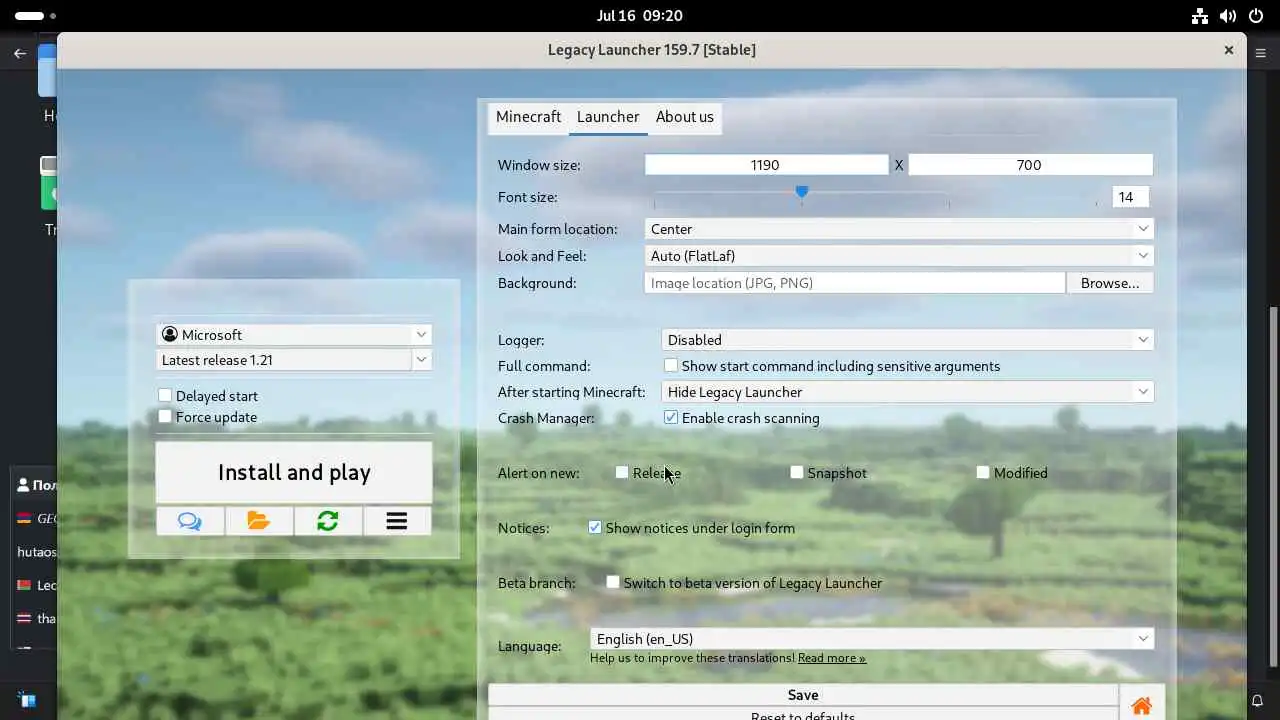1280x720 pixels.
Task: Click the Browse... button for background
Action: 1110,283
